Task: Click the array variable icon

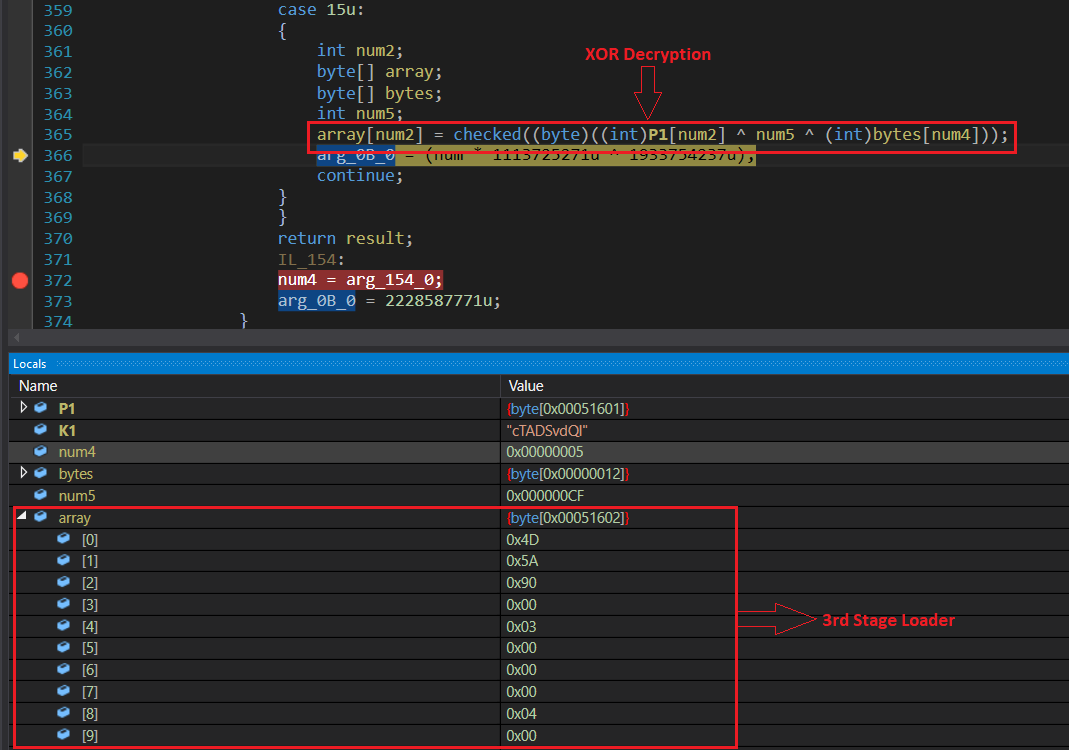Action: (41, 517)
